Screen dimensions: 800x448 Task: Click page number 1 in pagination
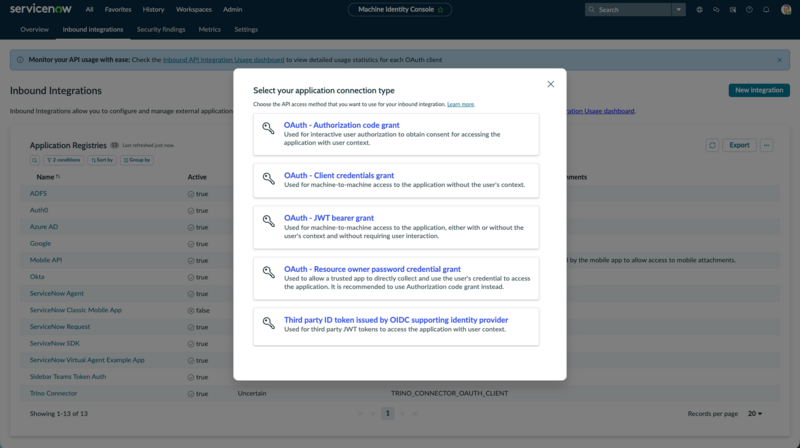coord(388,413)
